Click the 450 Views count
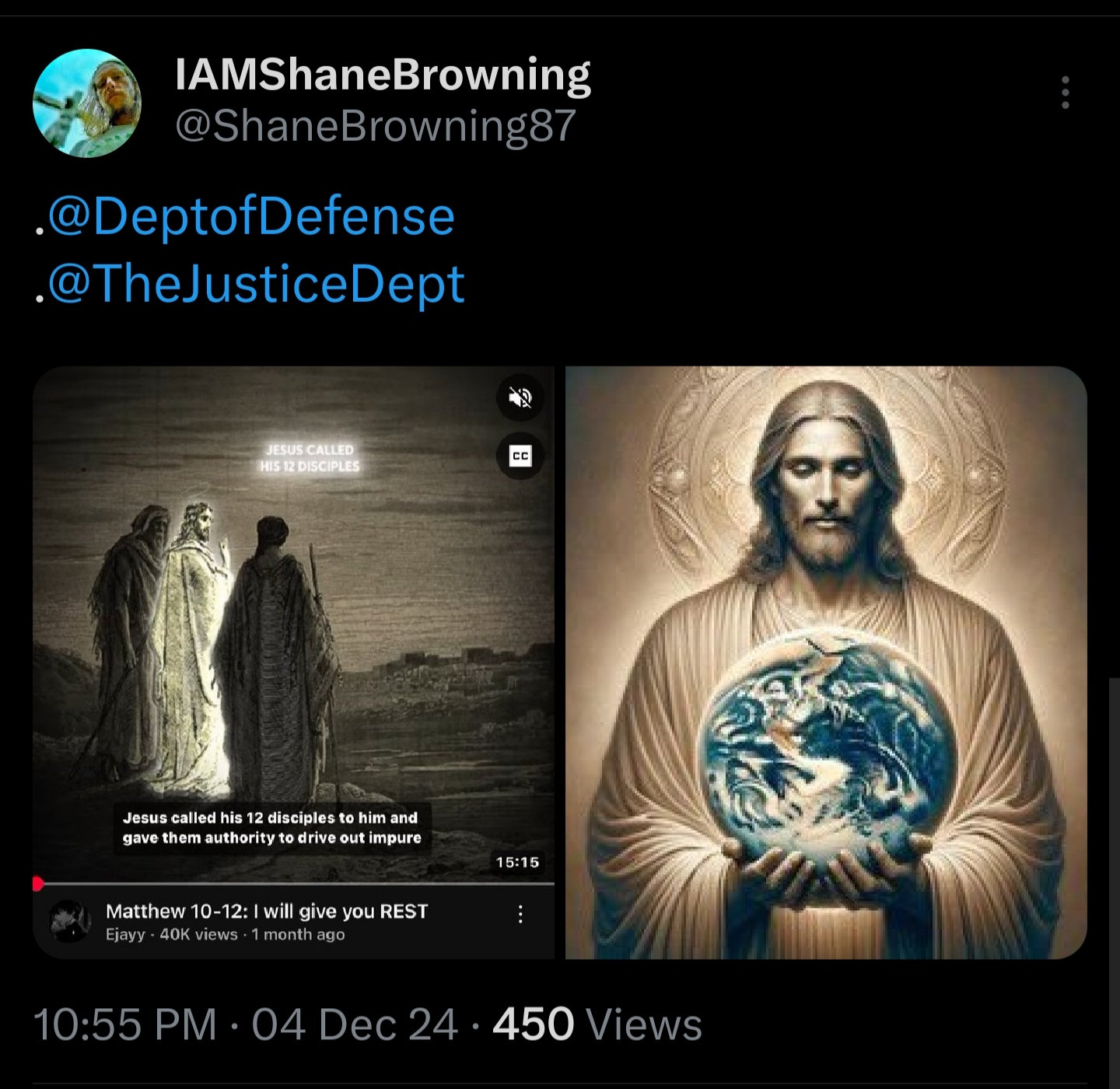Image resolution: width=1120 pixels, height=1089 pixels. click(597, 1024)
